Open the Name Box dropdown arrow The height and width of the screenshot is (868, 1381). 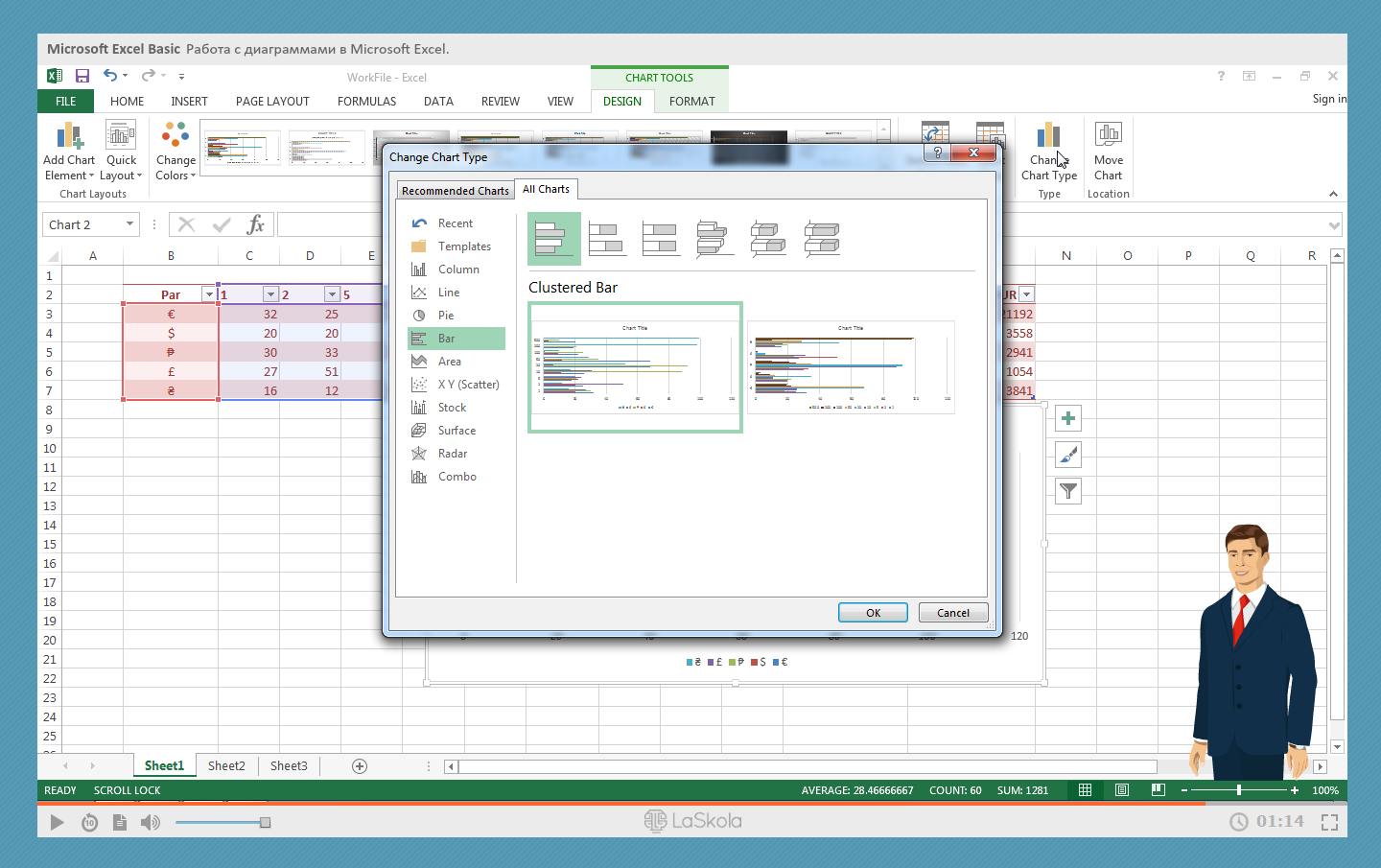(129, 224)
